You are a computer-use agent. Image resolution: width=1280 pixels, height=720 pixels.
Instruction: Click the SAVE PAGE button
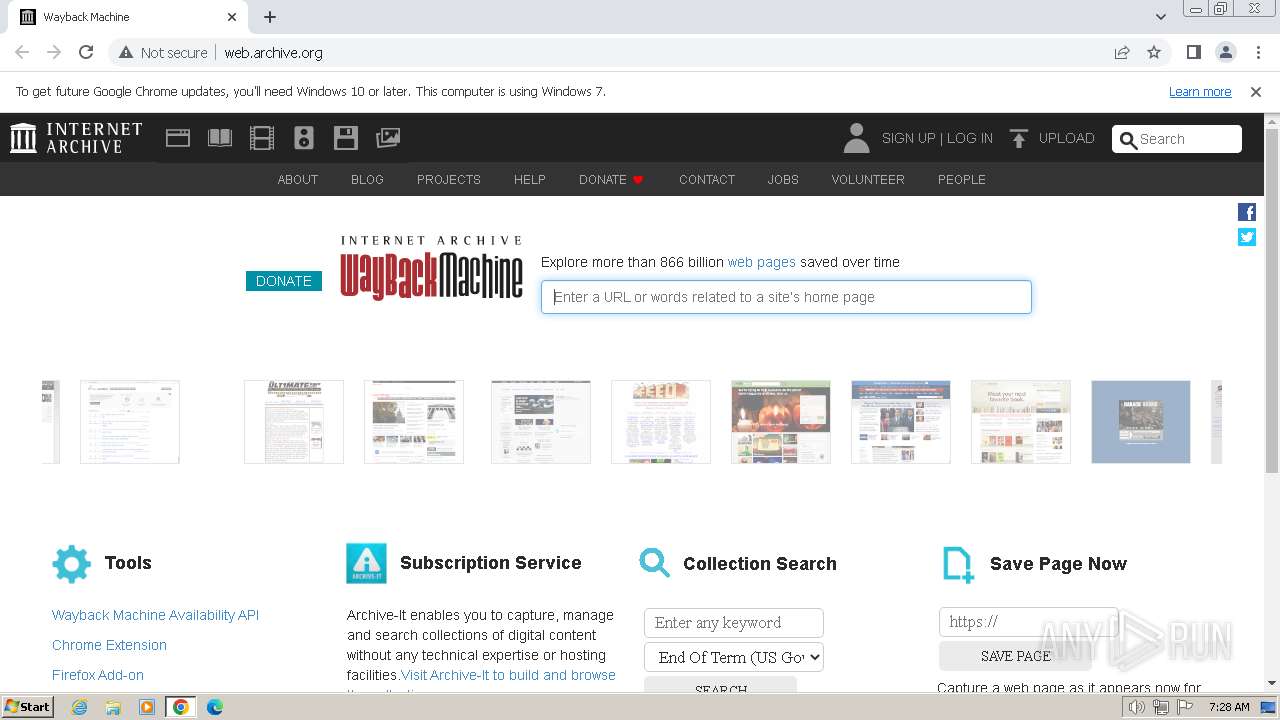point(1015,656)
